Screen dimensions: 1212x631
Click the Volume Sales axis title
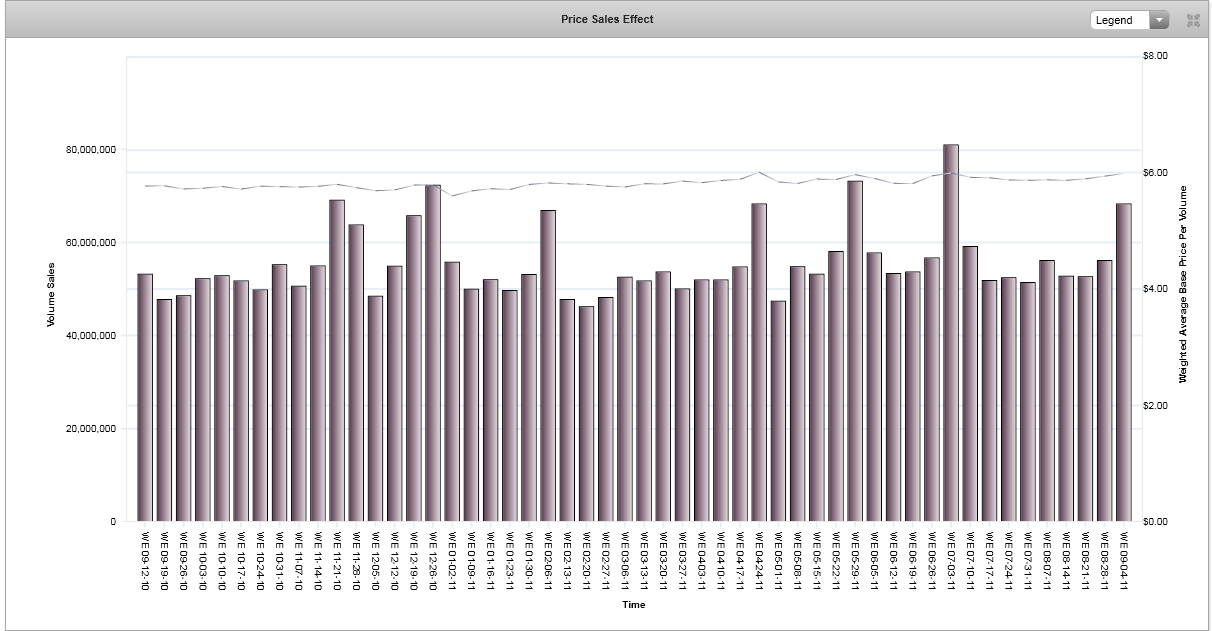click(x=50, y=295)
